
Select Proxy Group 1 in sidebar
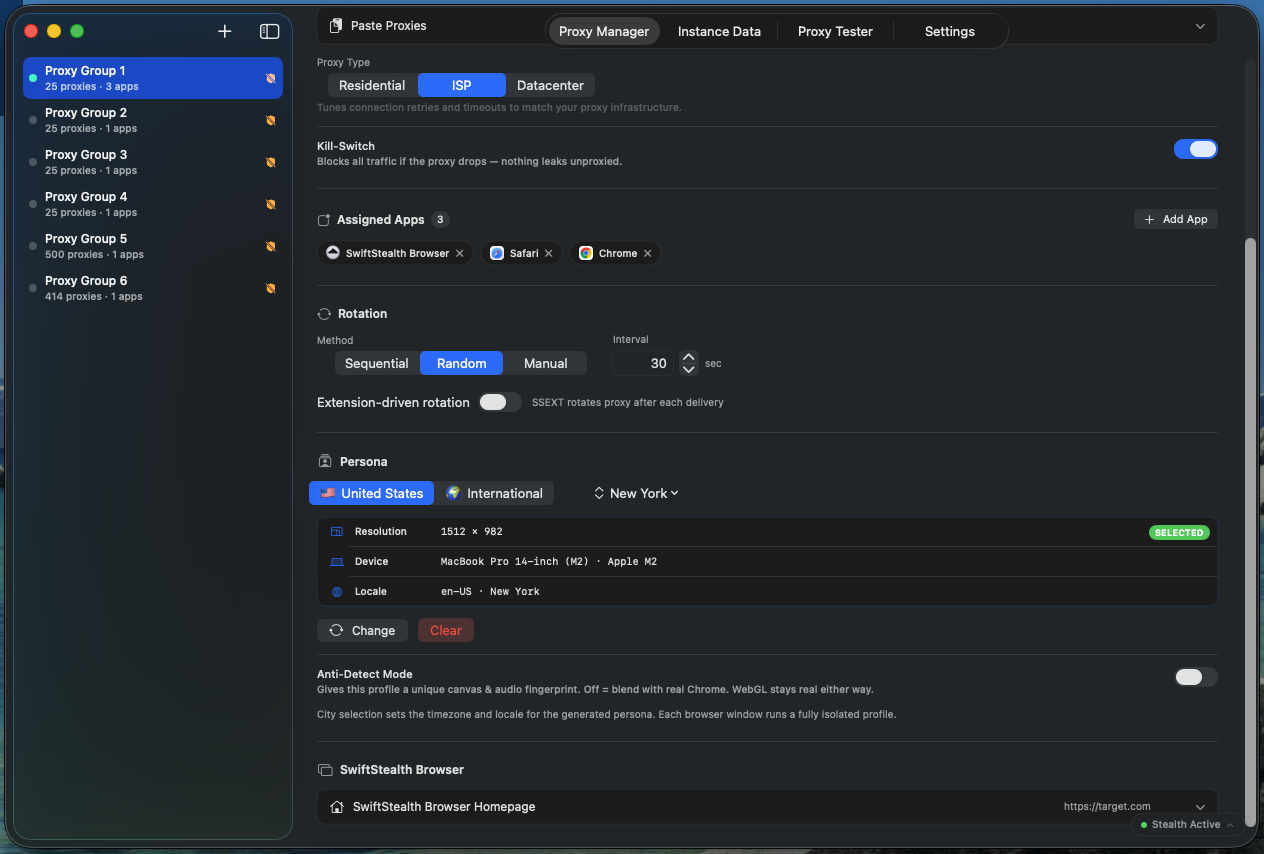point(153,78)
